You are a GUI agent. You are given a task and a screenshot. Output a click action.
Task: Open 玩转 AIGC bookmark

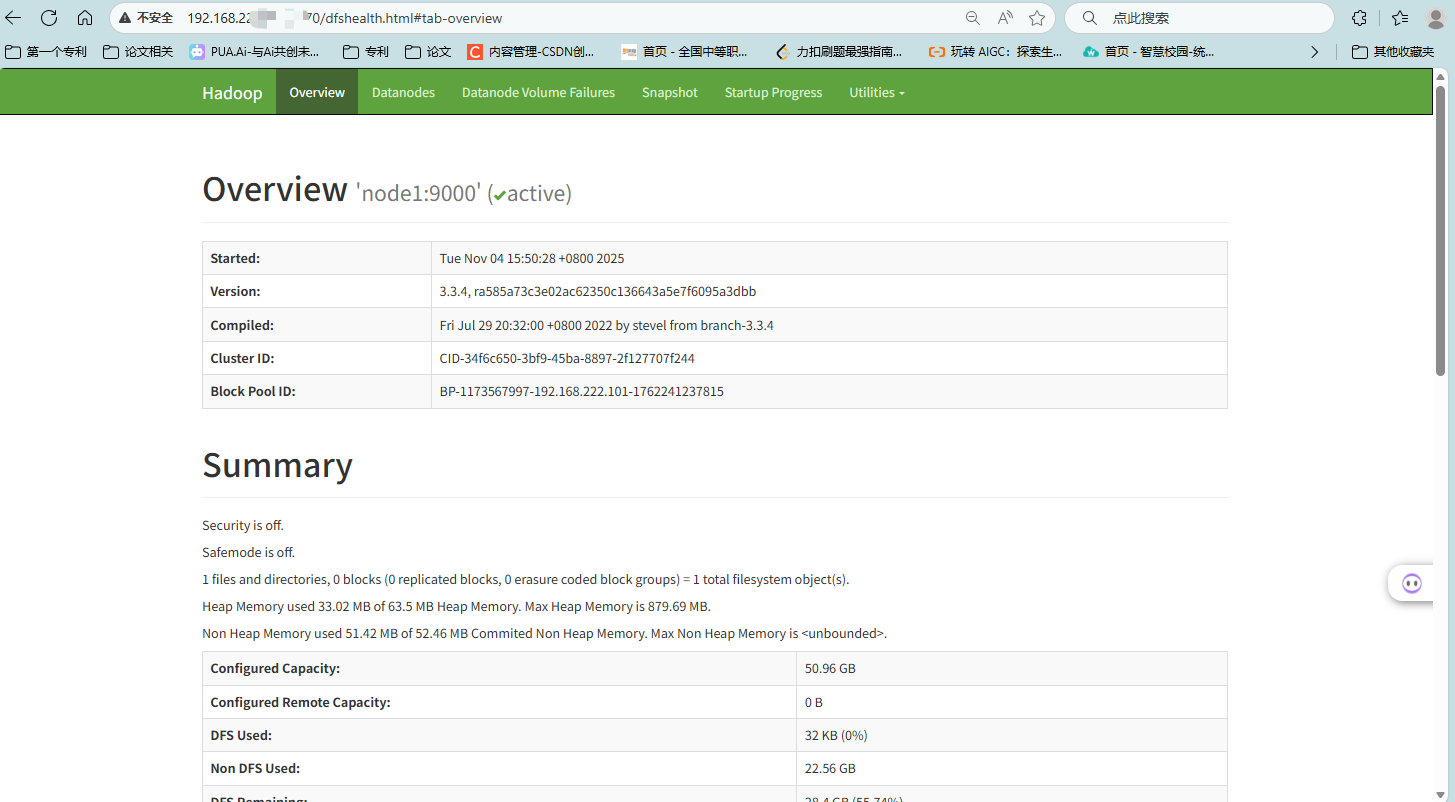995,52
